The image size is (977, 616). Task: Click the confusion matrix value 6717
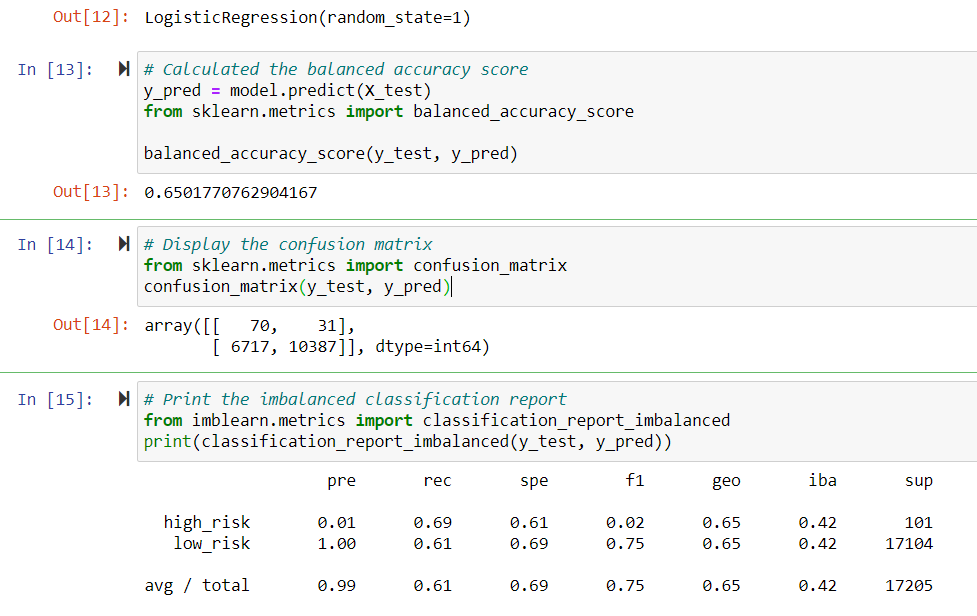tap(250, 346)
